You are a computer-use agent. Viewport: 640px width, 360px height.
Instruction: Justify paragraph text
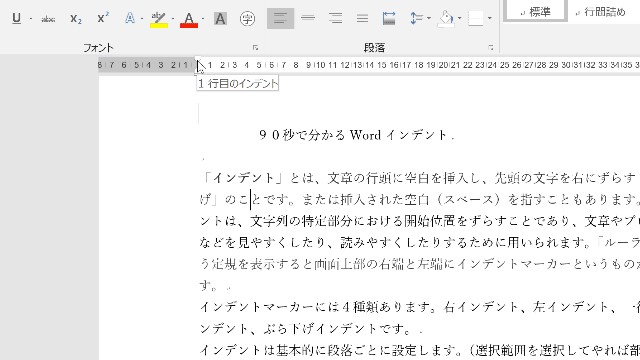[x=362, y=18]
